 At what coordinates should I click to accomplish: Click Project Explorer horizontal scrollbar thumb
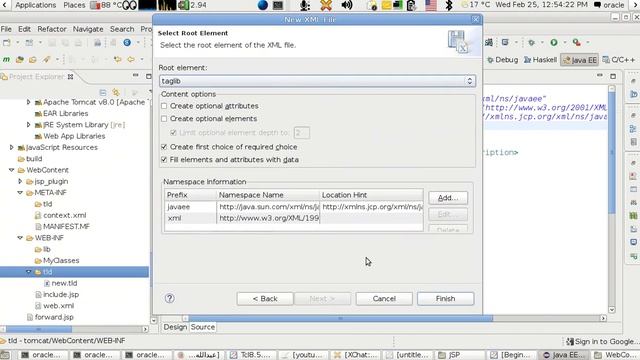39,329
